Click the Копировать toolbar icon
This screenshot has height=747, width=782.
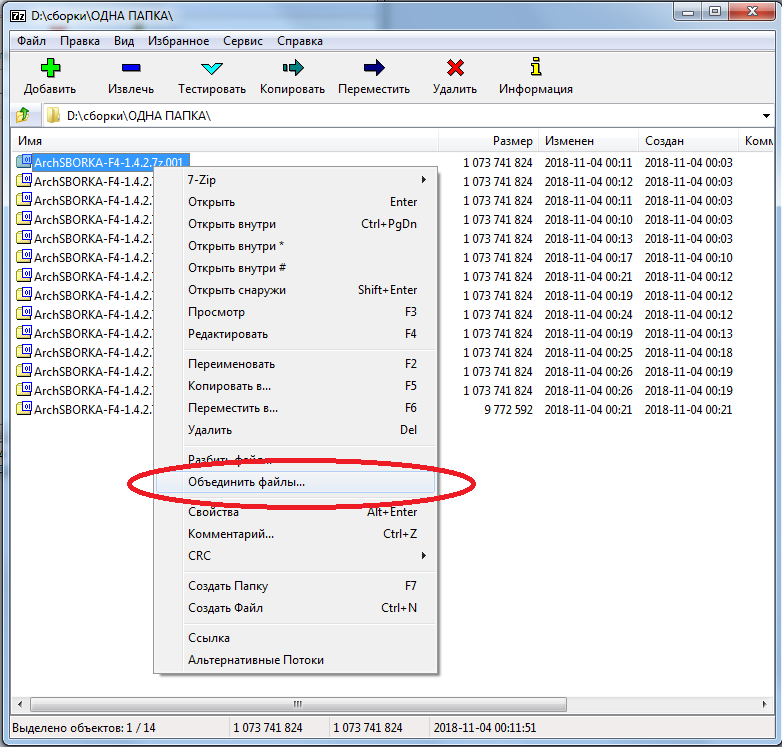(x=292, y=69)
